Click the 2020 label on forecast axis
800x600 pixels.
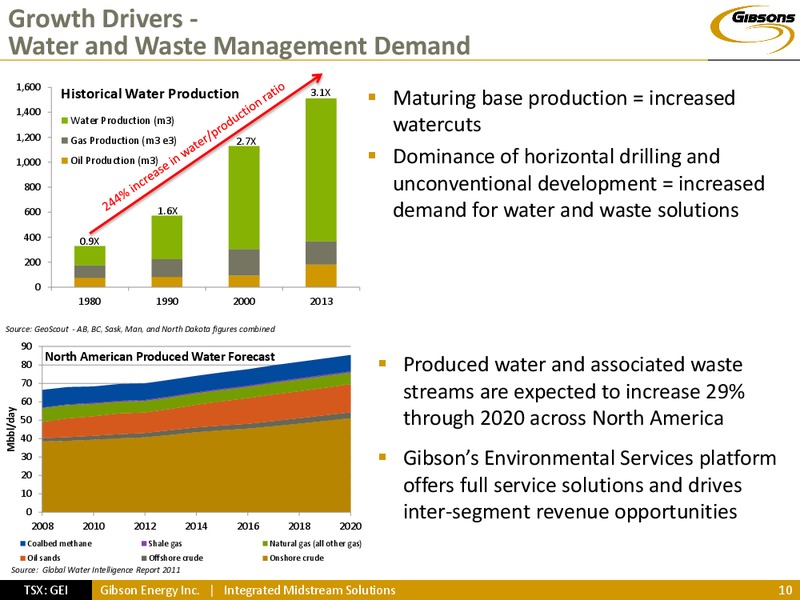(x=350, y=526)
